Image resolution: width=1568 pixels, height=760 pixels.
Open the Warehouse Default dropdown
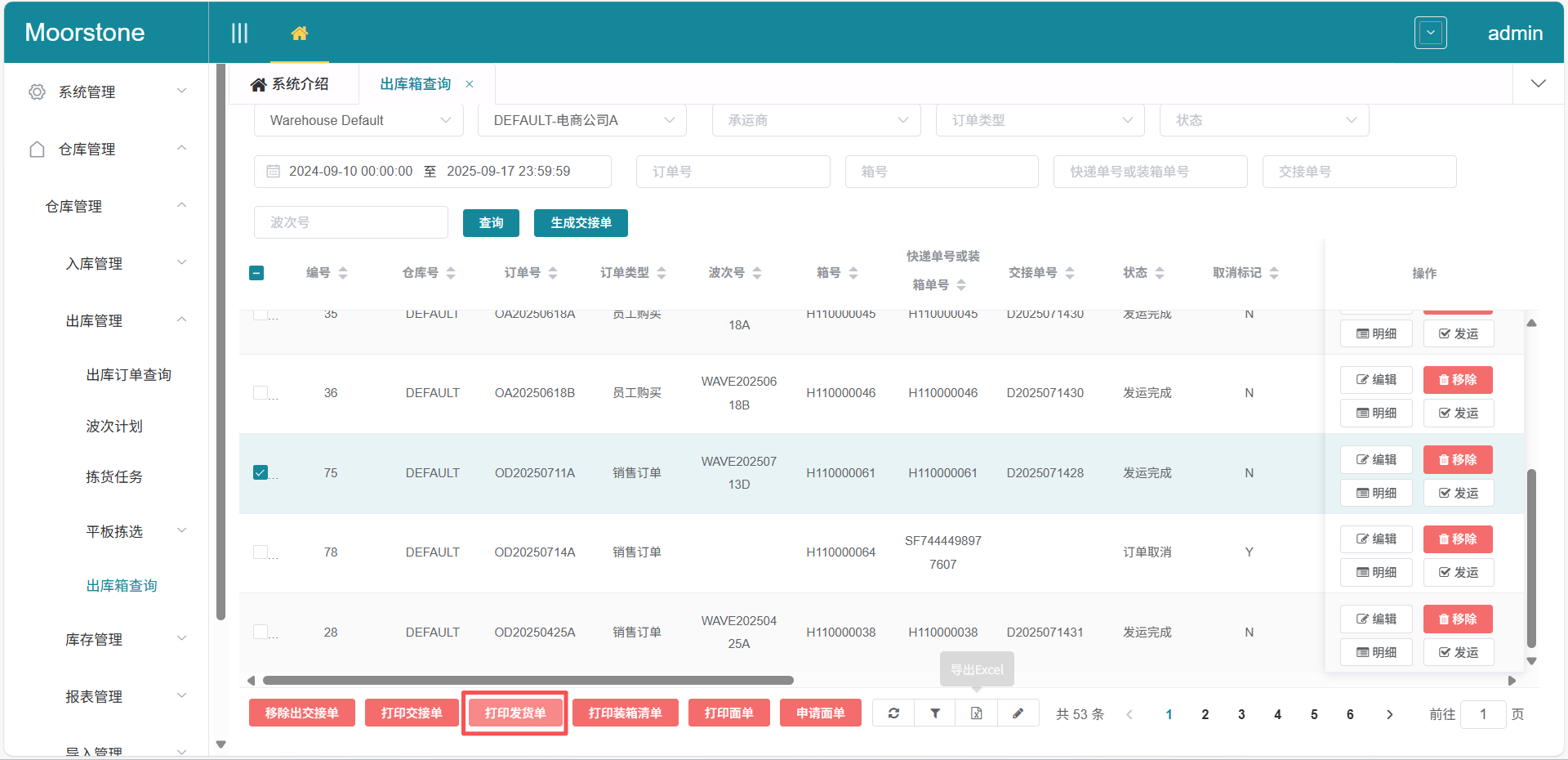pyautogui.click(x=359, y=120)
